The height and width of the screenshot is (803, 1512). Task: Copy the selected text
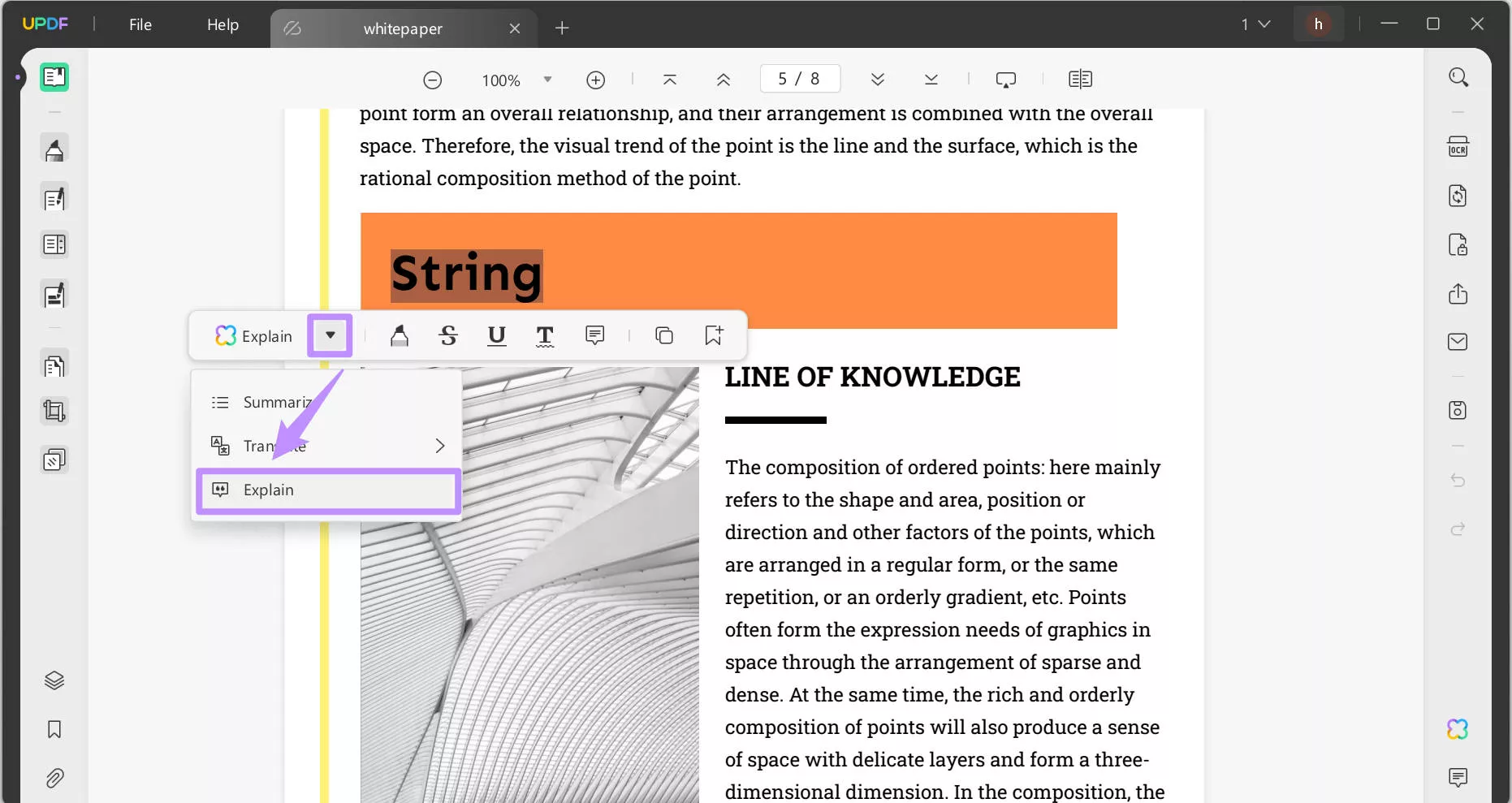(x=664, y=335)
